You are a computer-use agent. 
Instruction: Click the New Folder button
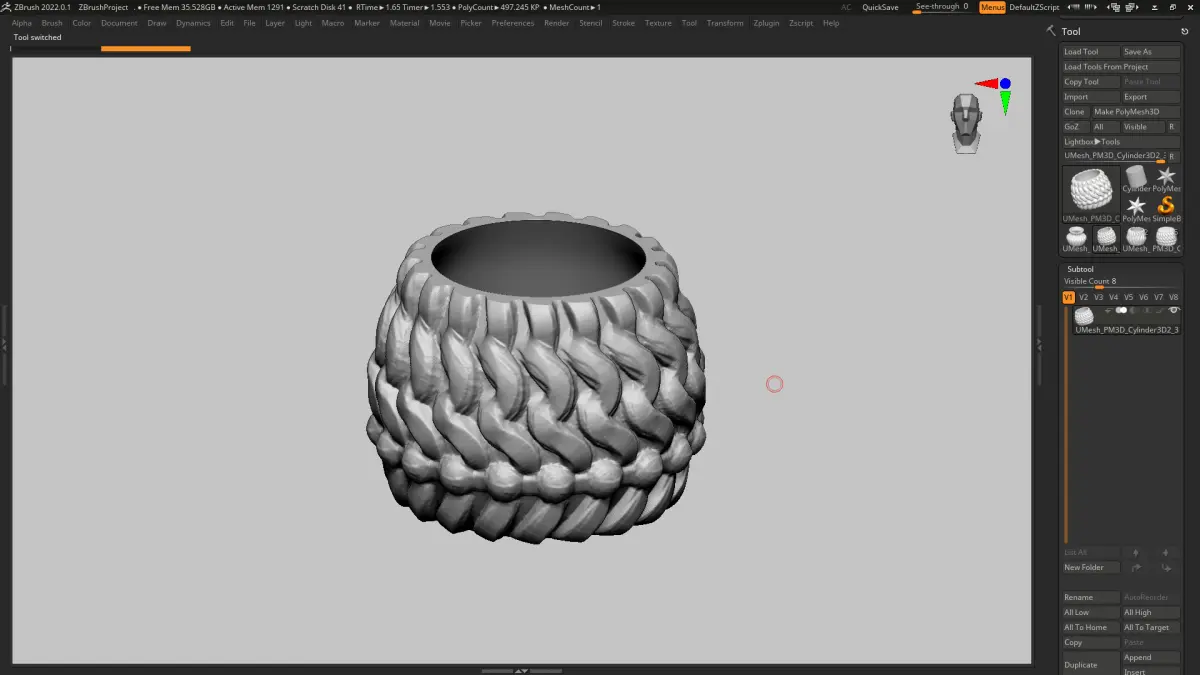click(x=1091, y=567)
